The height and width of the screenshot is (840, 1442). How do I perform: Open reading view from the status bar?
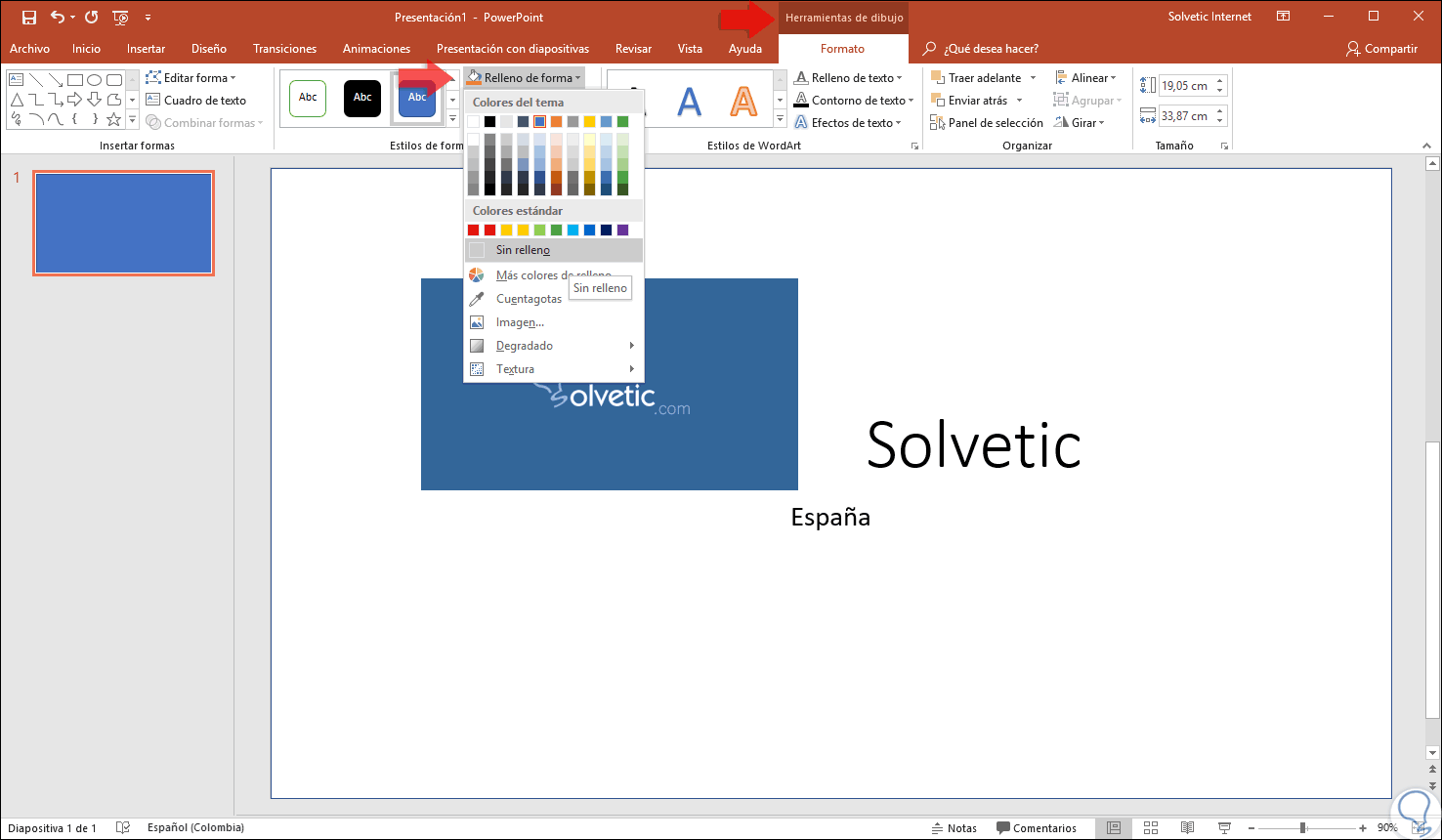point(1186,828)
